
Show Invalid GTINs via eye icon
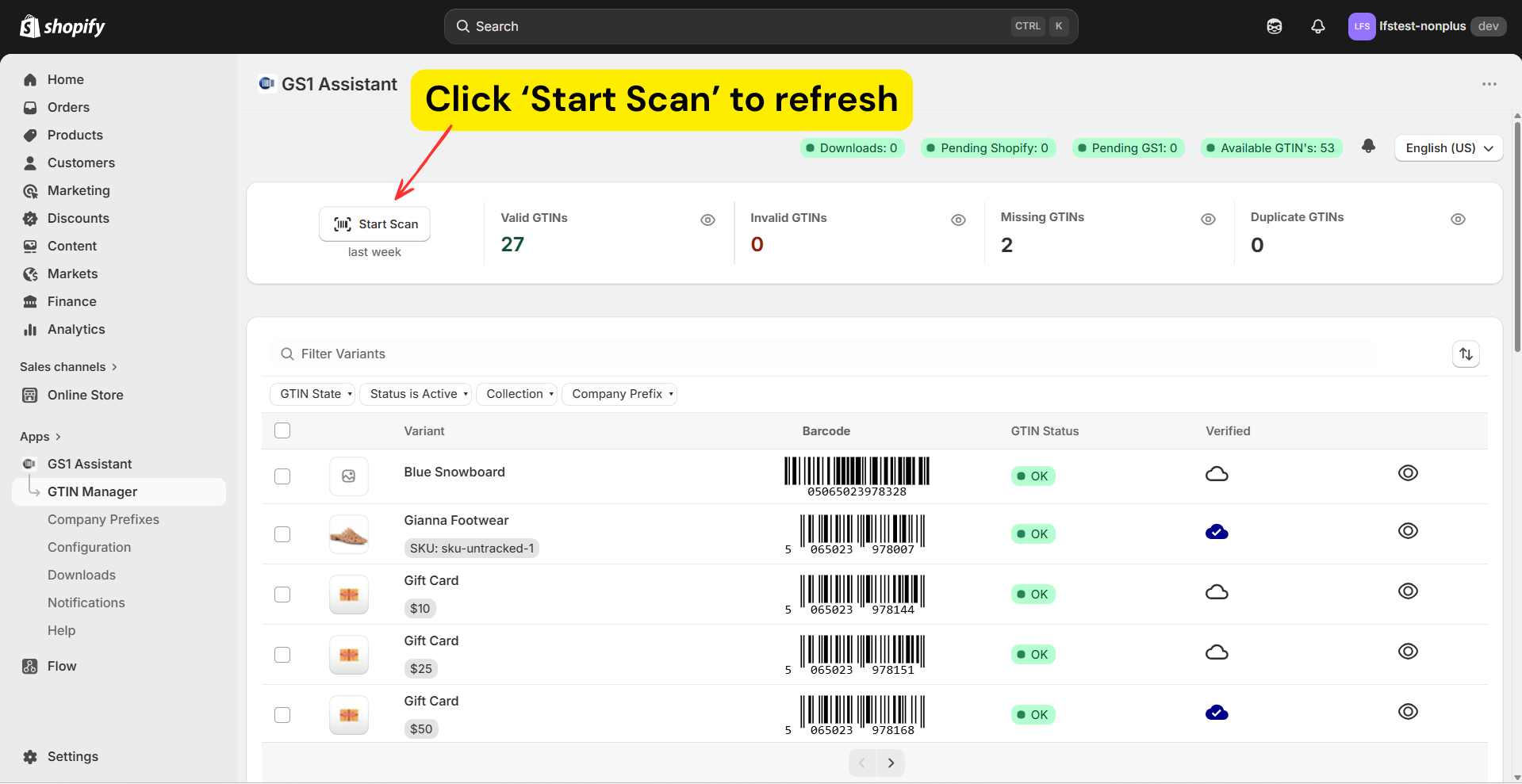tap(958, 220)
